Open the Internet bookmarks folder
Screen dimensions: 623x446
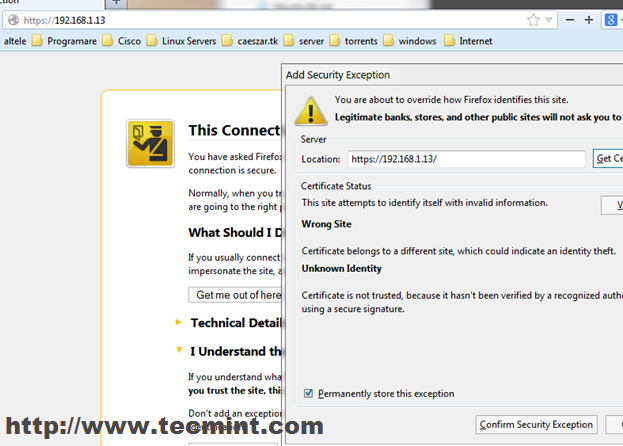[x=468, y=41]
